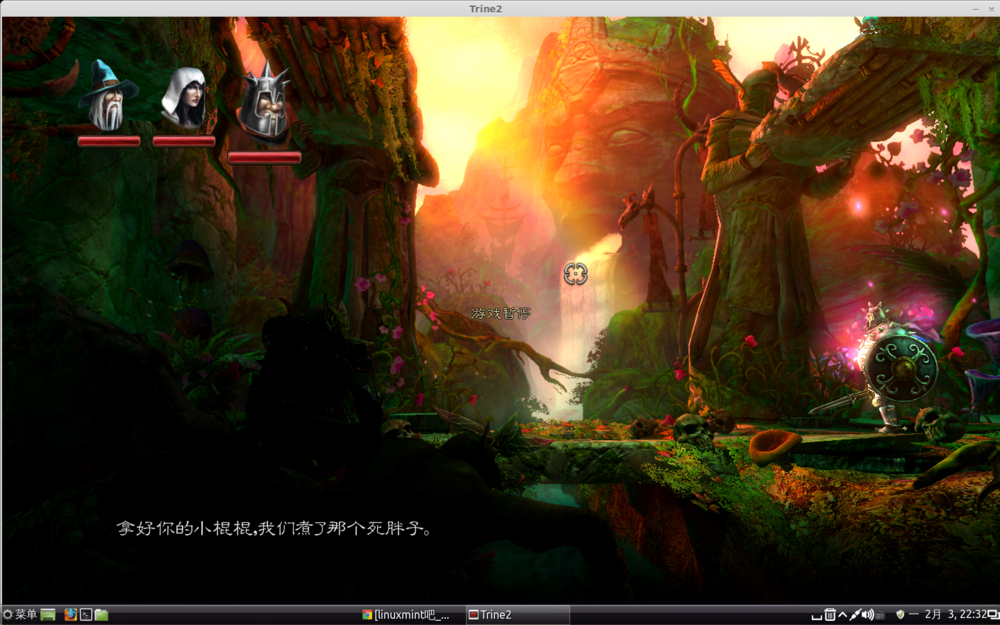Click the window list icon at taskbar end
Screen dimensions: 1000x625
[994, 615]
